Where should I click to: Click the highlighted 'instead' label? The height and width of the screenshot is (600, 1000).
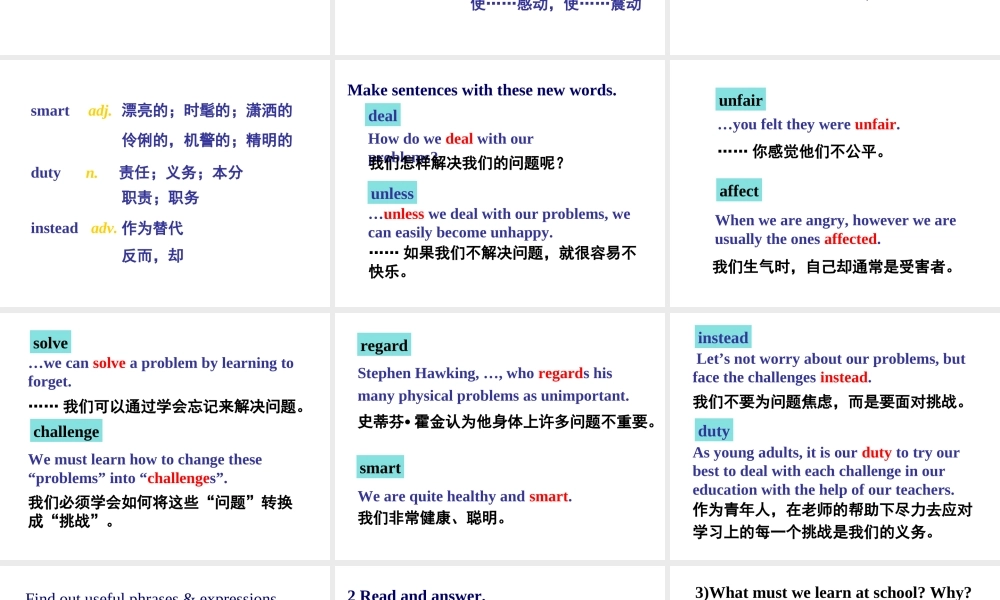pyautogui.click(x=723, y=337)
